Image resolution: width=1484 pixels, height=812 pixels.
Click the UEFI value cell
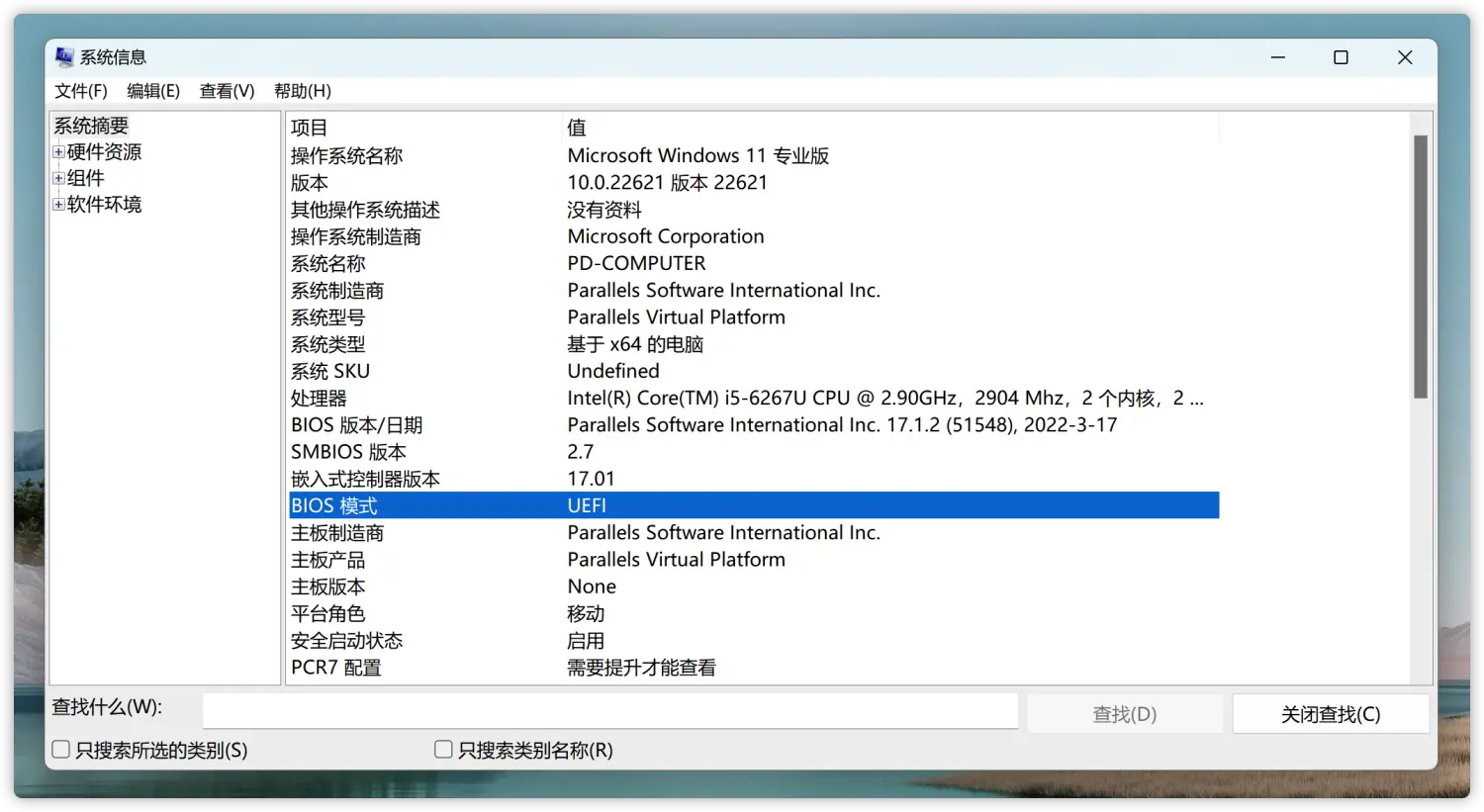pos(587,505)
